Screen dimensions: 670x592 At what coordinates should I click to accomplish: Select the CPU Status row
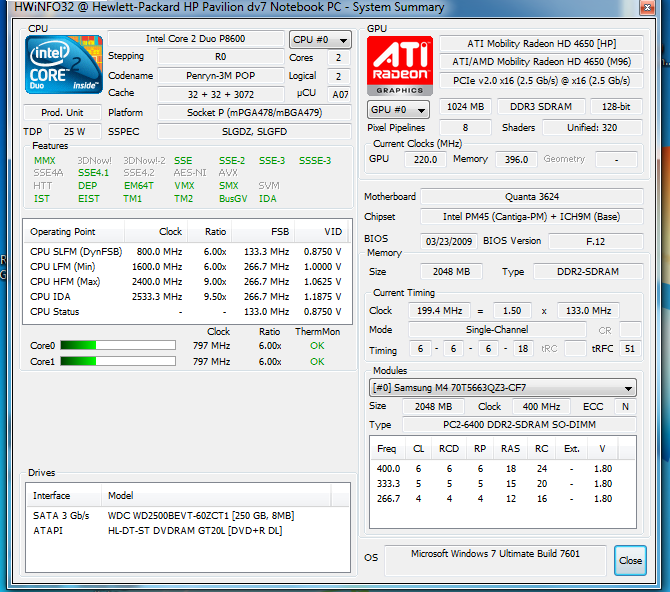pyautogui.click(x=187, y=312)
